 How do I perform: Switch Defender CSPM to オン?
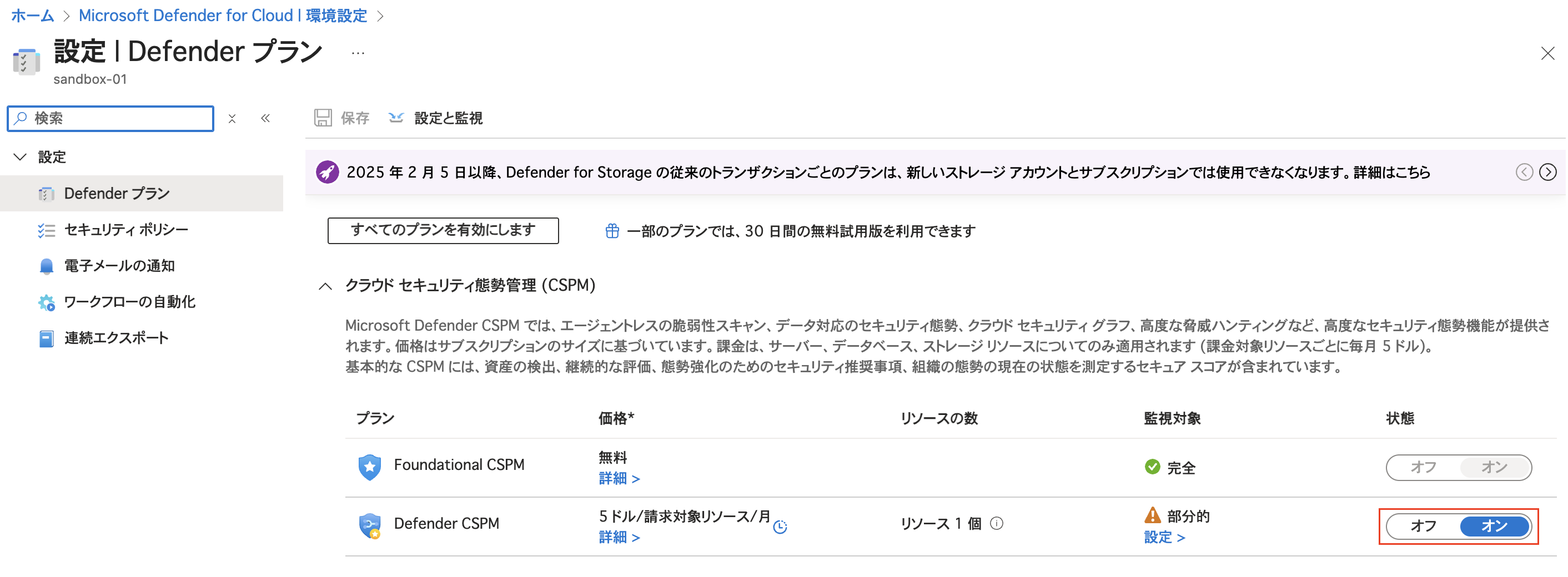(1494, 527)
